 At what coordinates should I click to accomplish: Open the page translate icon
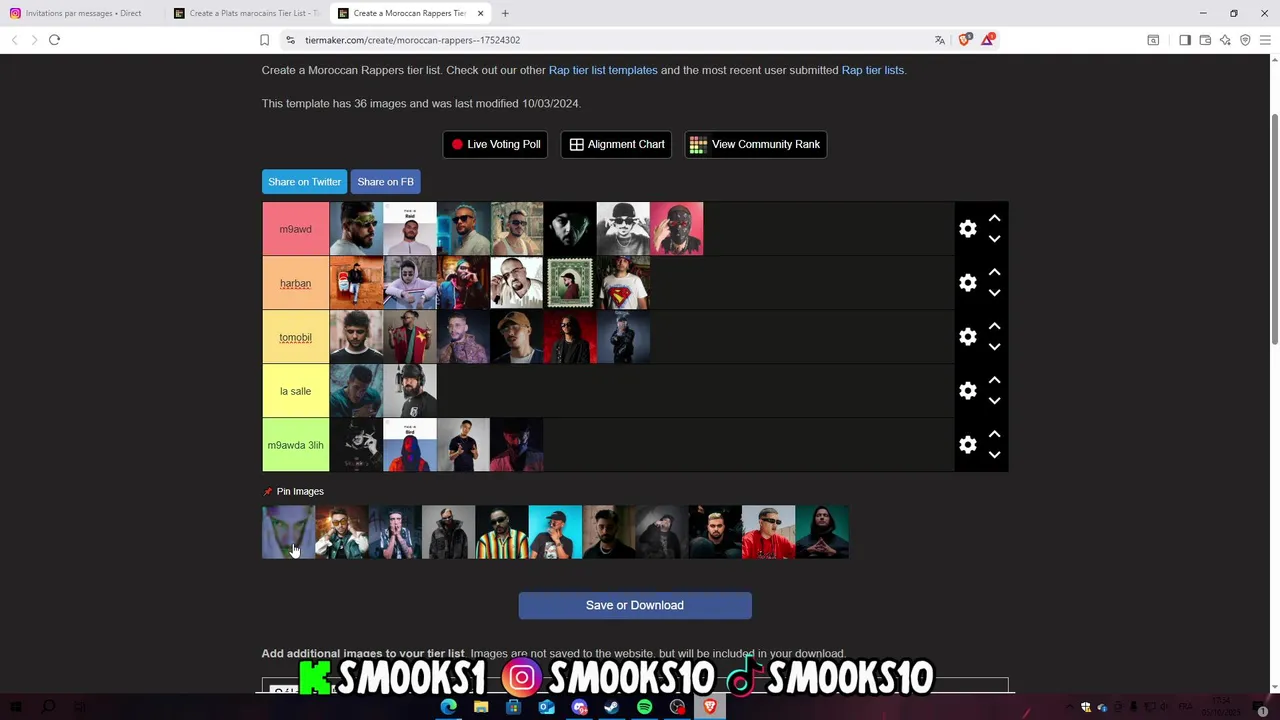pos(940,40)
